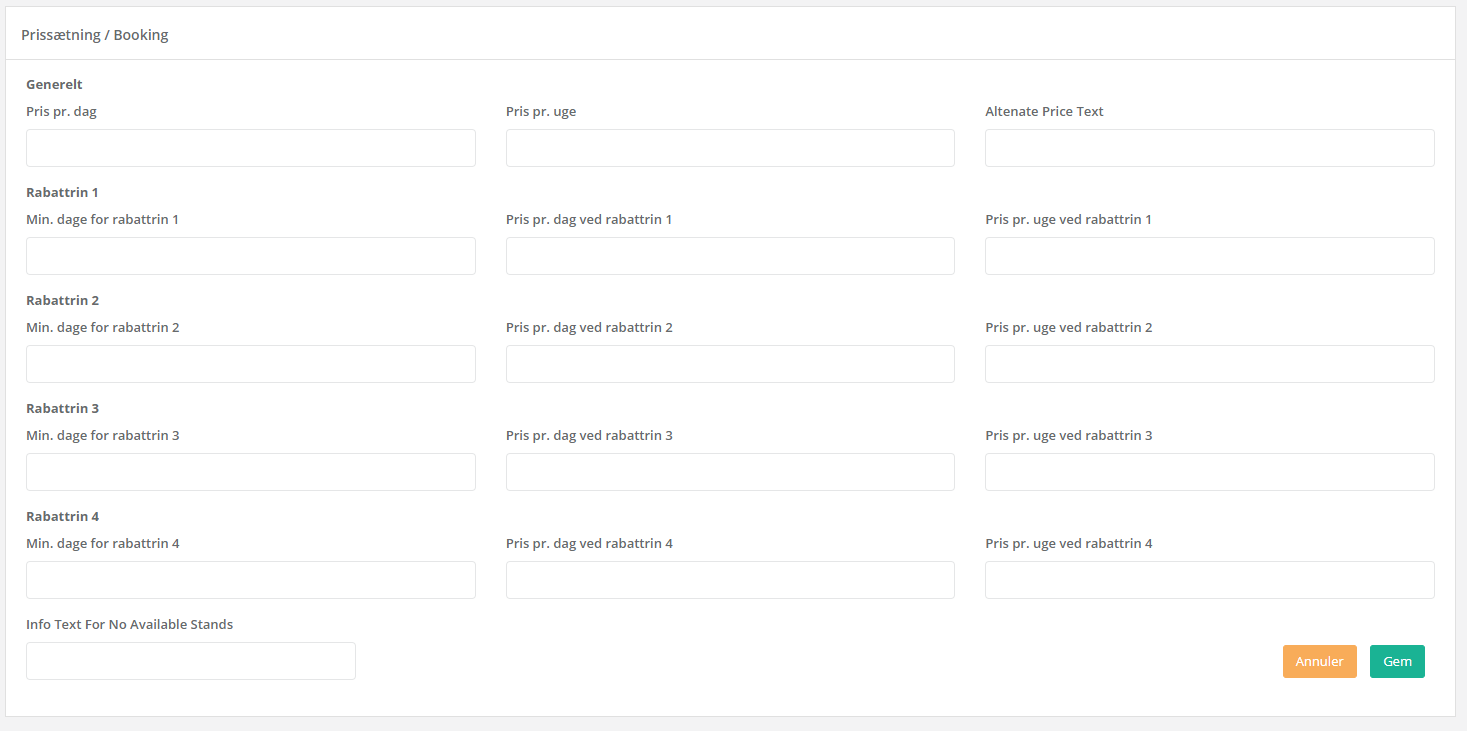Click Pris pr. dag ved rabattrin 2 field
Screen dimensions: 1467x731
(730, 364)
